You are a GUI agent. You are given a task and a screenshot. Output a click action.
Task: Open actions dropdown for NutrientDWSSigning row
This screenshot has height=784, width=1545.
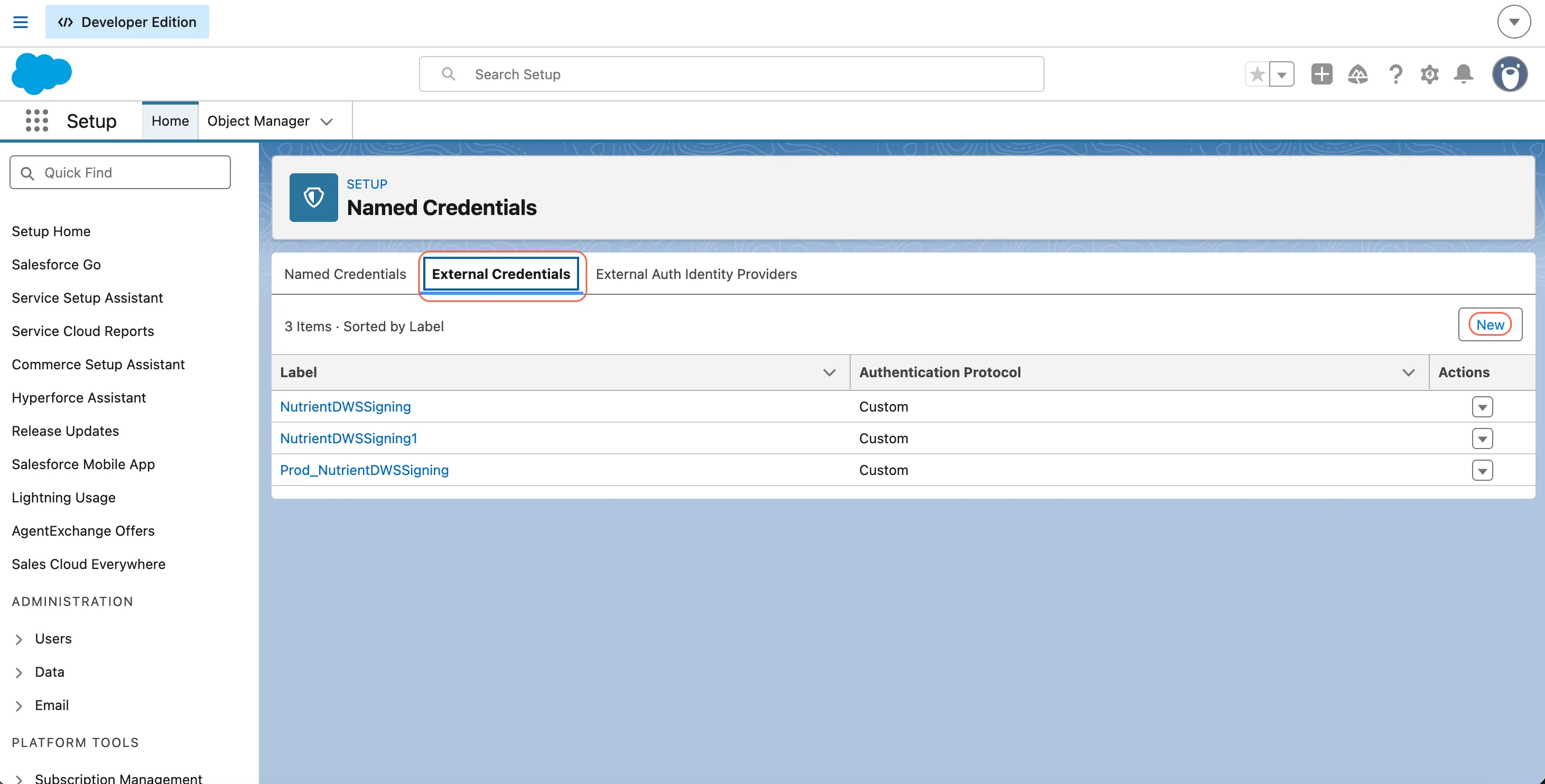1482,407
